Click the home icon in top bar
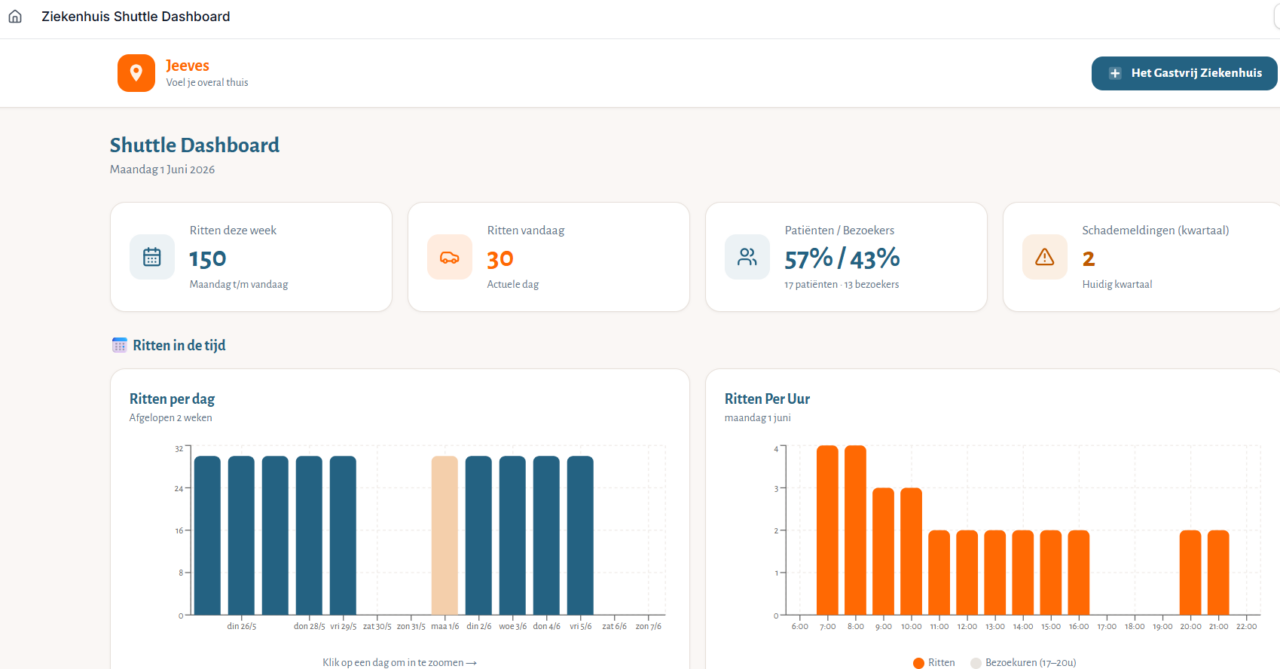This screenshot has height=669, width=1280. (15, 17)
